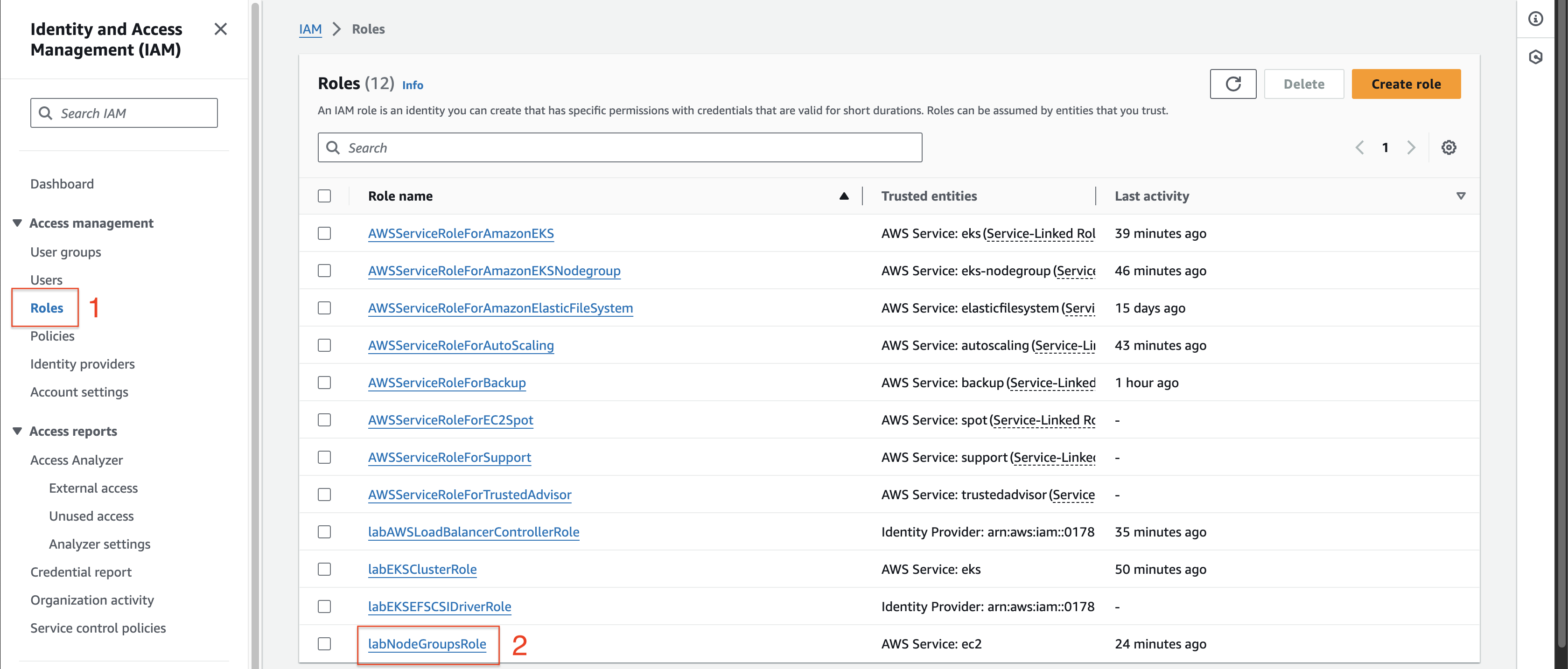The width and height of the screenshot is (1568, 669).
Task: Click the refresh roles button
Action: (1232, 84)
